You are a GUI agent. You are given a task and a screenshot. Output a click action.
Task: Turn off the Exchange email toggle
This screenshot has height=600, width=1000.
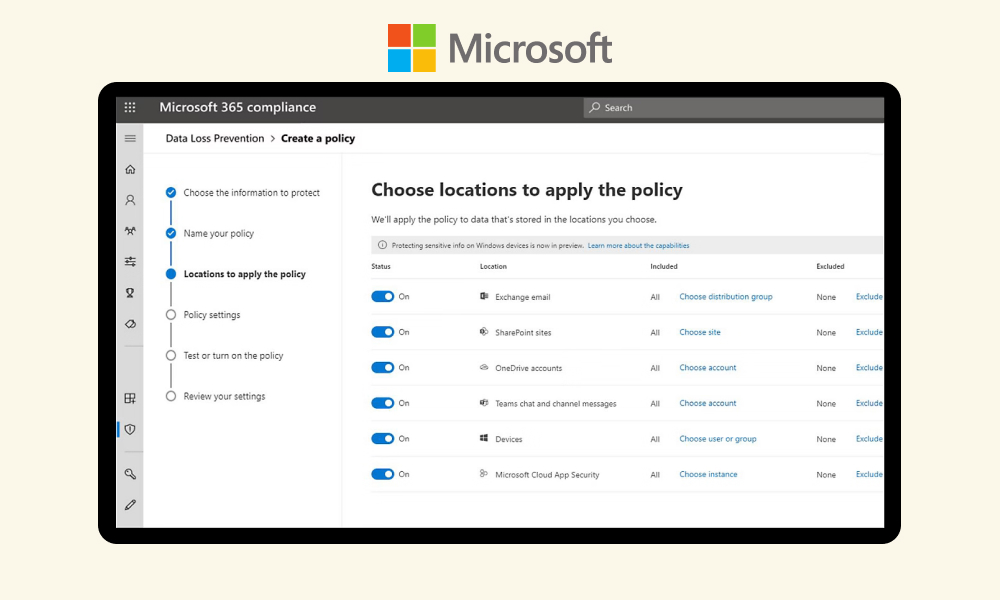(383, 296)
